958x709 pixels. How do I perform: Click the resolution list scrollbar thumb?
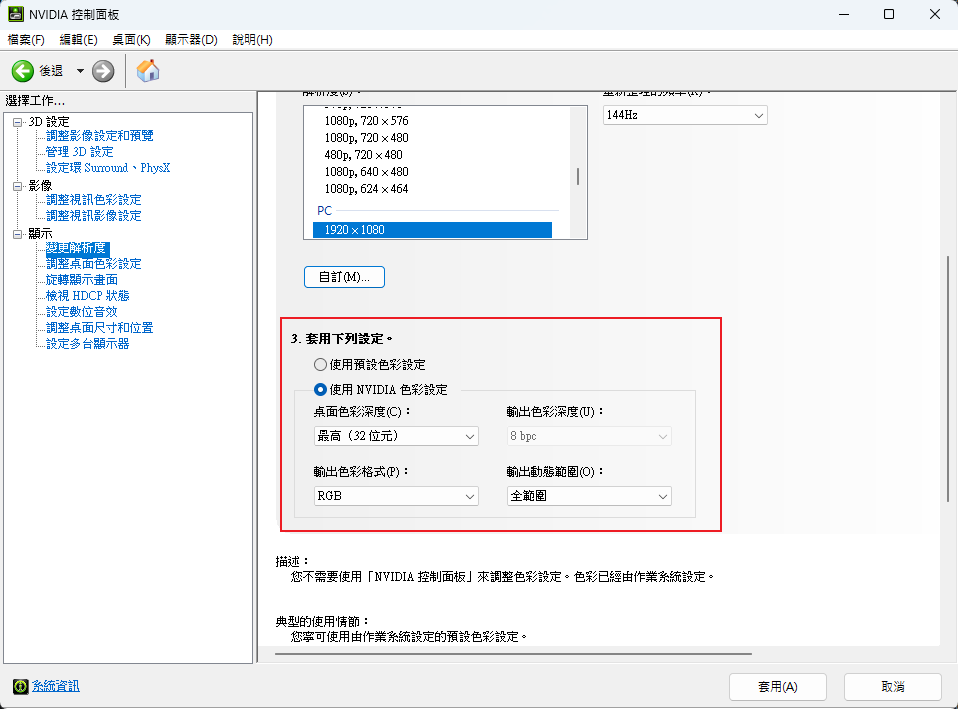tap(578, 177)
